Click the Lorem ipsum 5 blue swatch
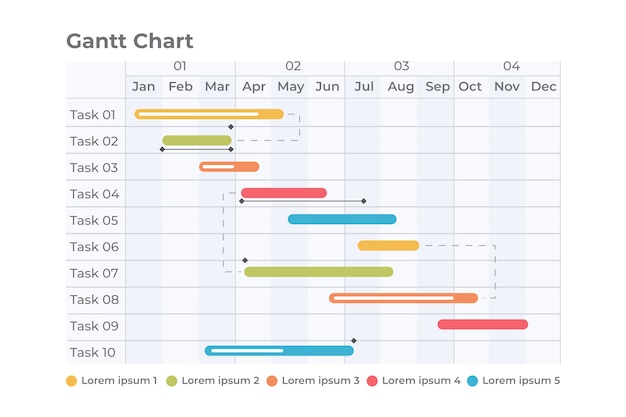 (472, 381)
